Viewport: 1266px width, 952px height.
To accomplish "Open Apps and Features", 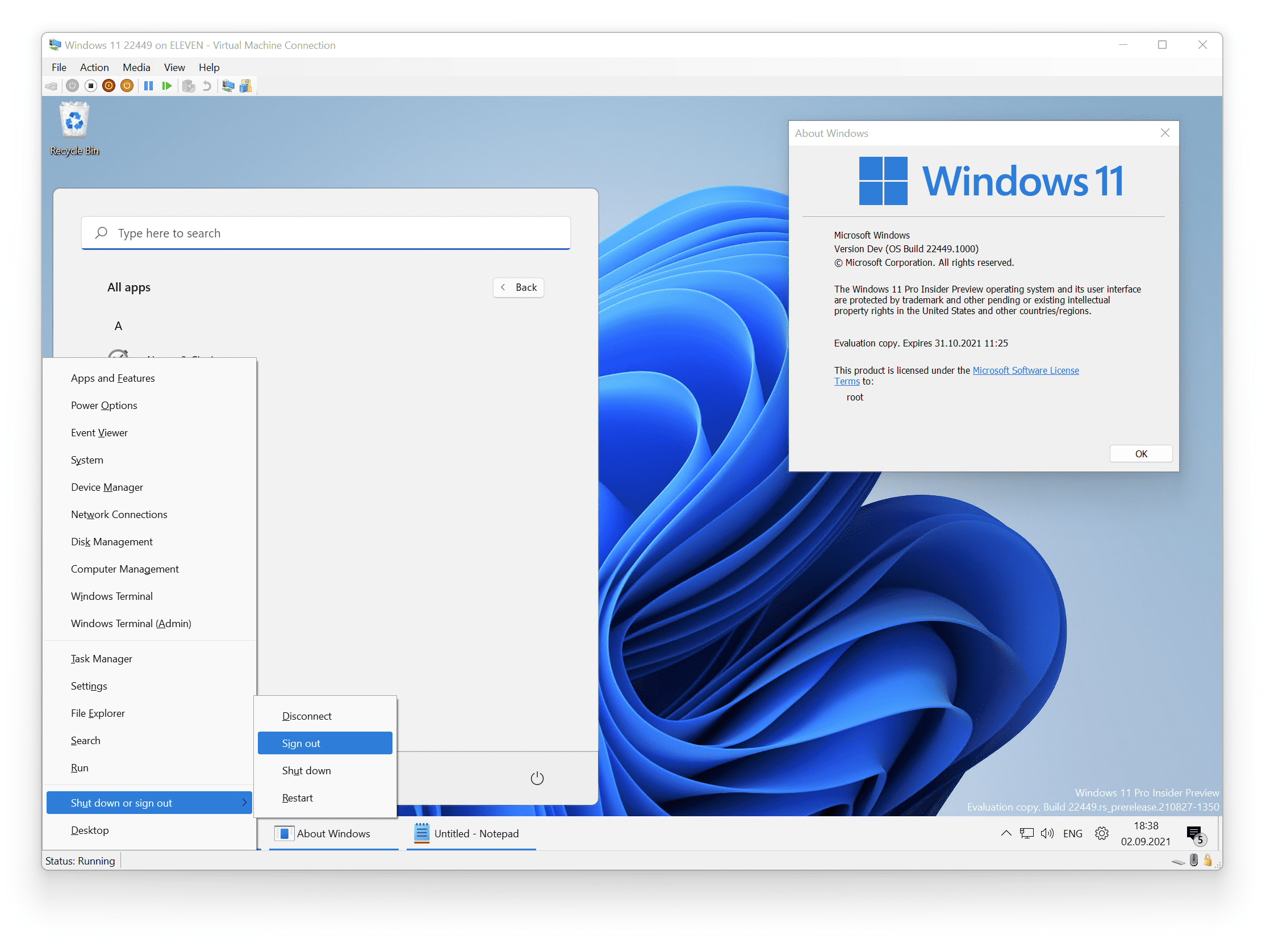I will tap(149, 378).
